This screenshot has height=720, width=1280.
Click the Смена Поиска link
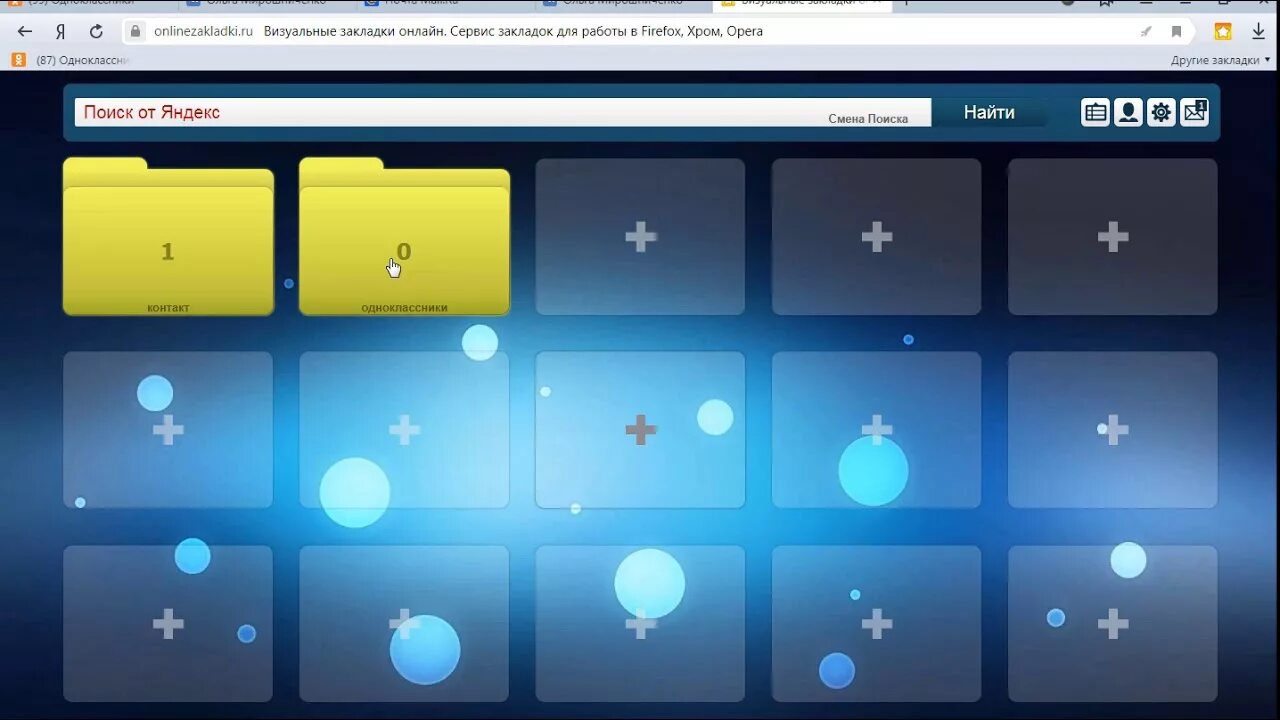868,118
